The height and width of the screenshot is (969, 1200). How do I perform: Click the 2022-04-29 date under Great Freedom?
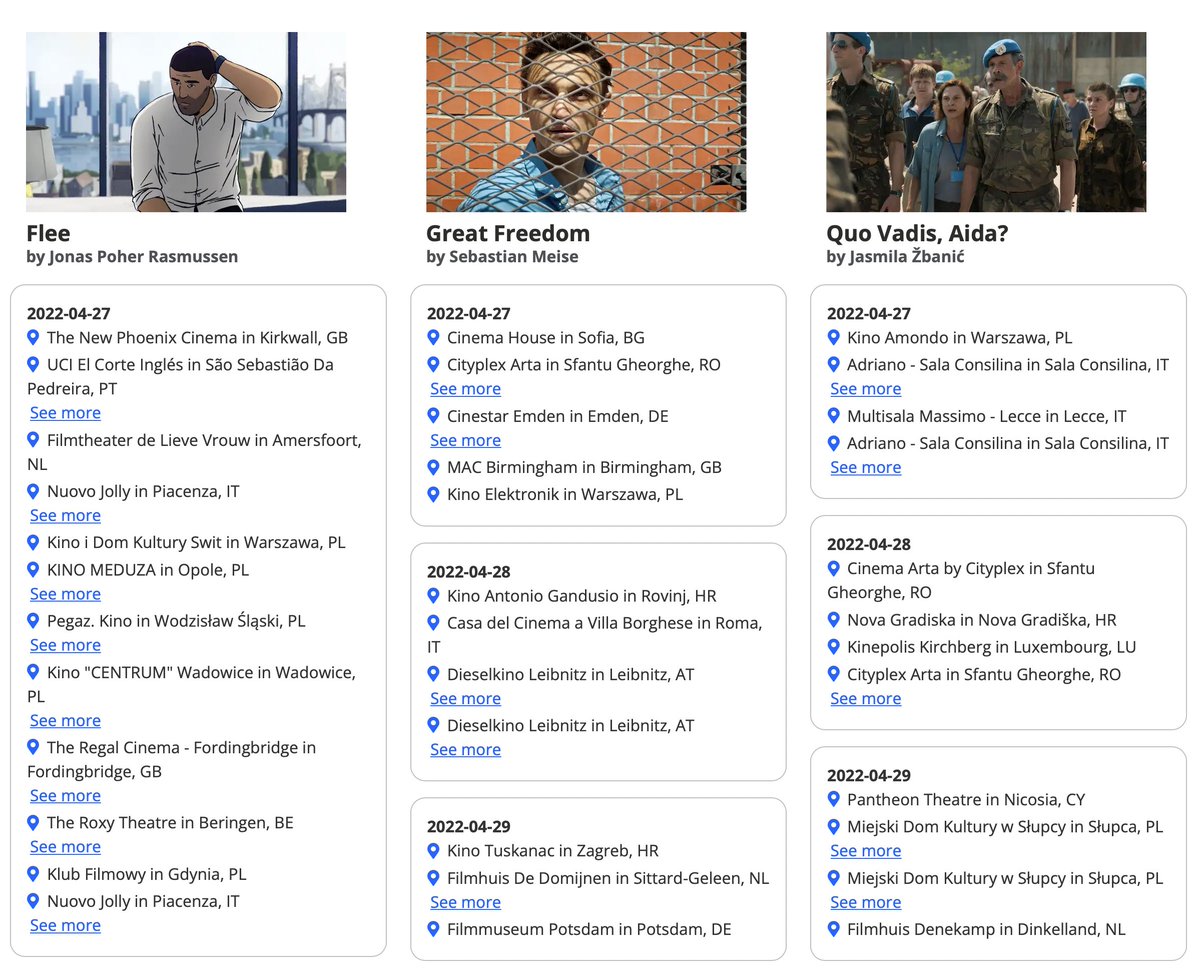click(469, 827)
